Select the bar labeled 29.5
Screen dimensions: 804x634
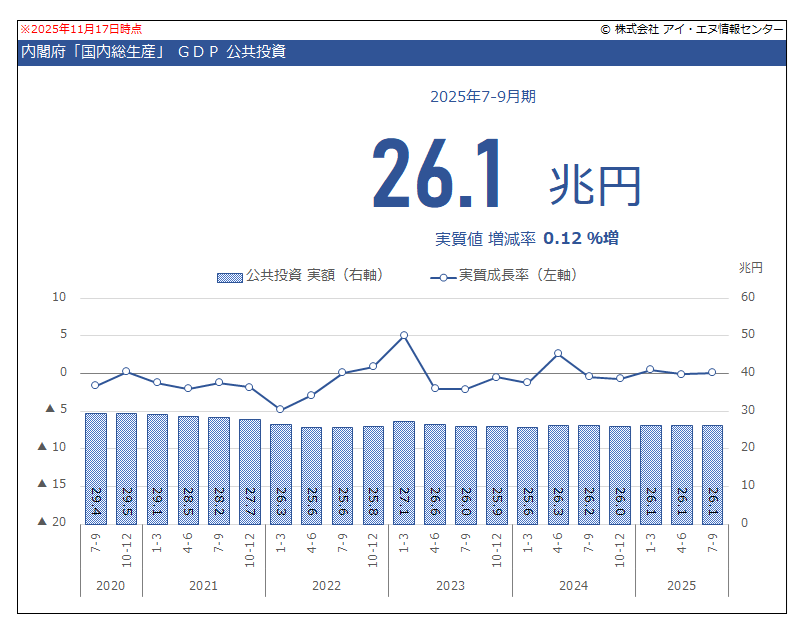click(127, 467)
